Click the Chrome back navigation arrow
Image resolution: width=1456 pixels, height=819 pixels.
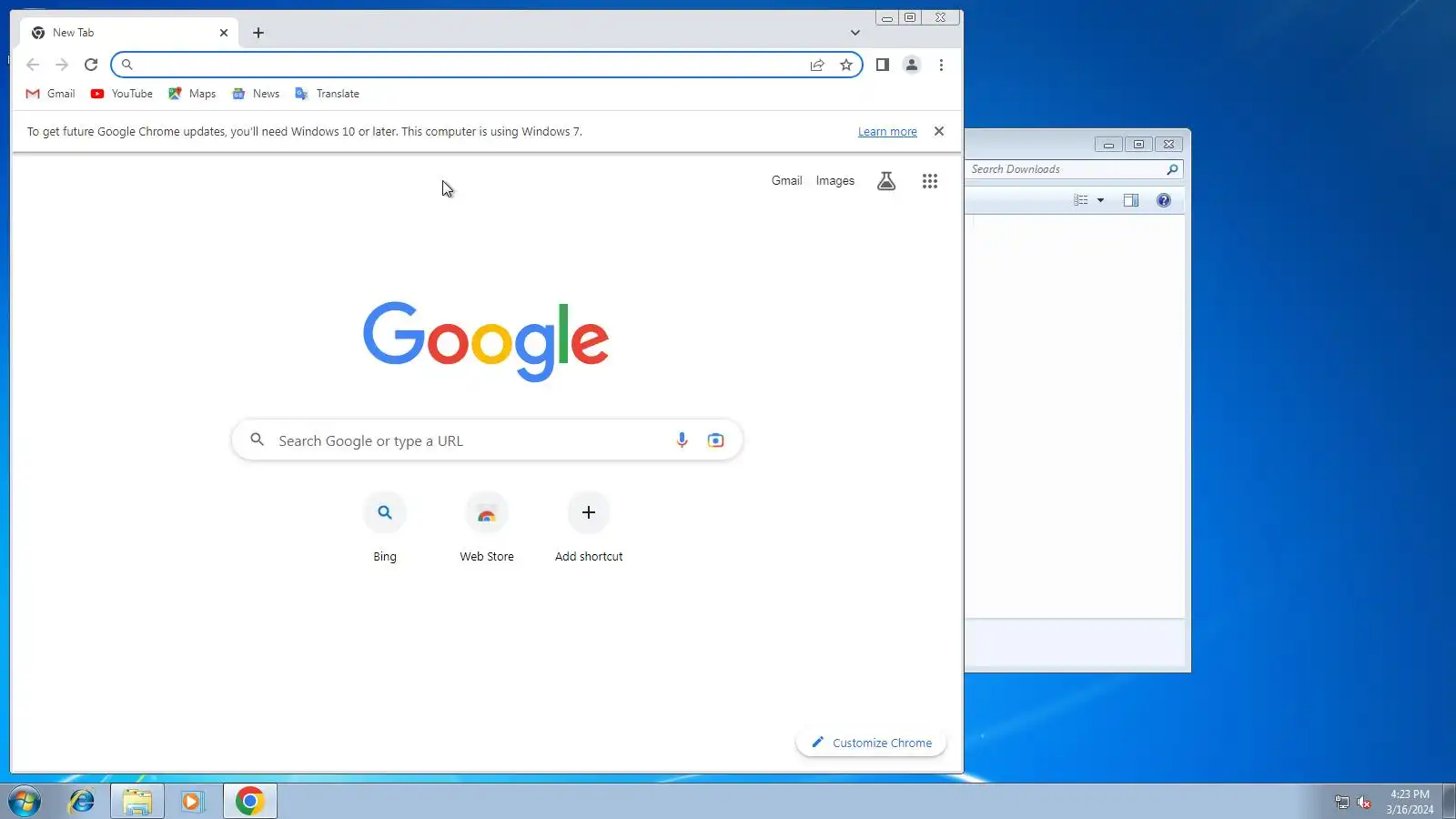click(x=33, y=65)
